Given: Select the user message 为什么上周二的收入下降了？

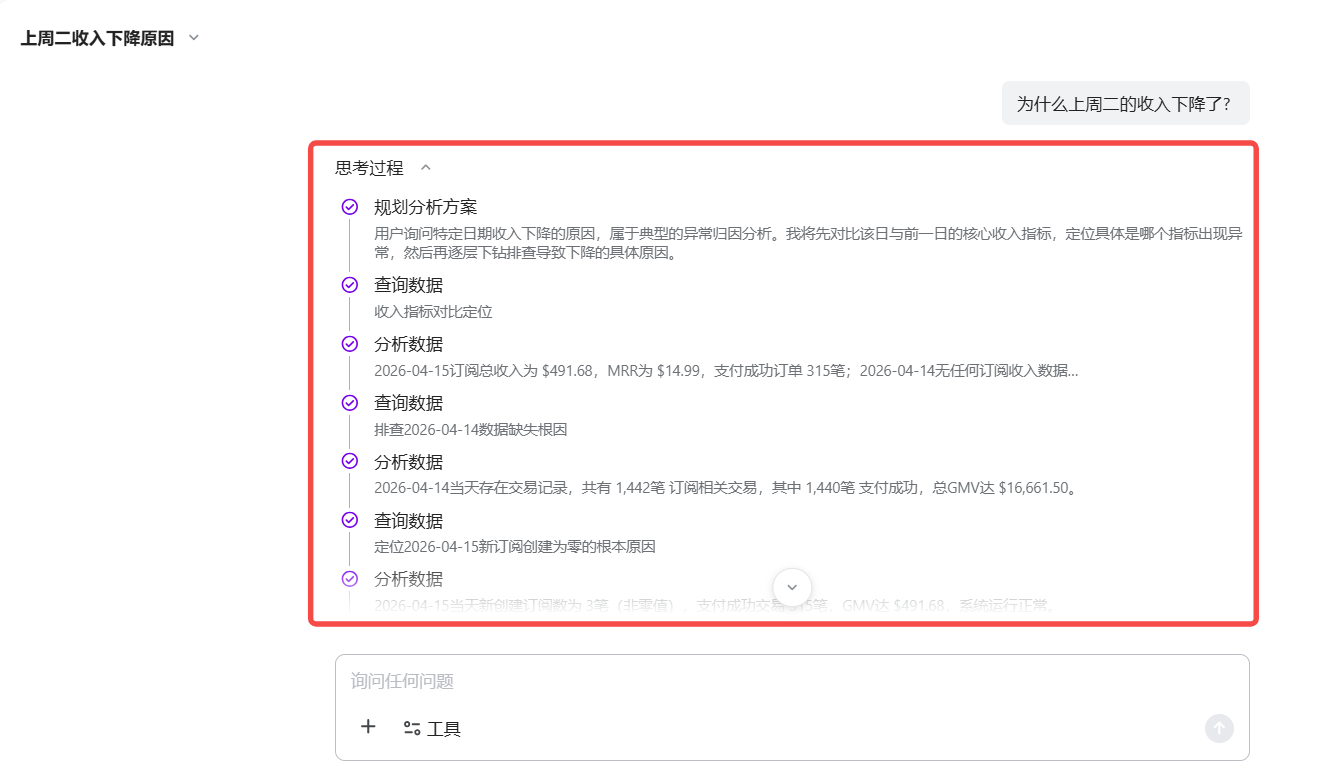Looking at the screenshot, I should click(x=1124, y=103).
